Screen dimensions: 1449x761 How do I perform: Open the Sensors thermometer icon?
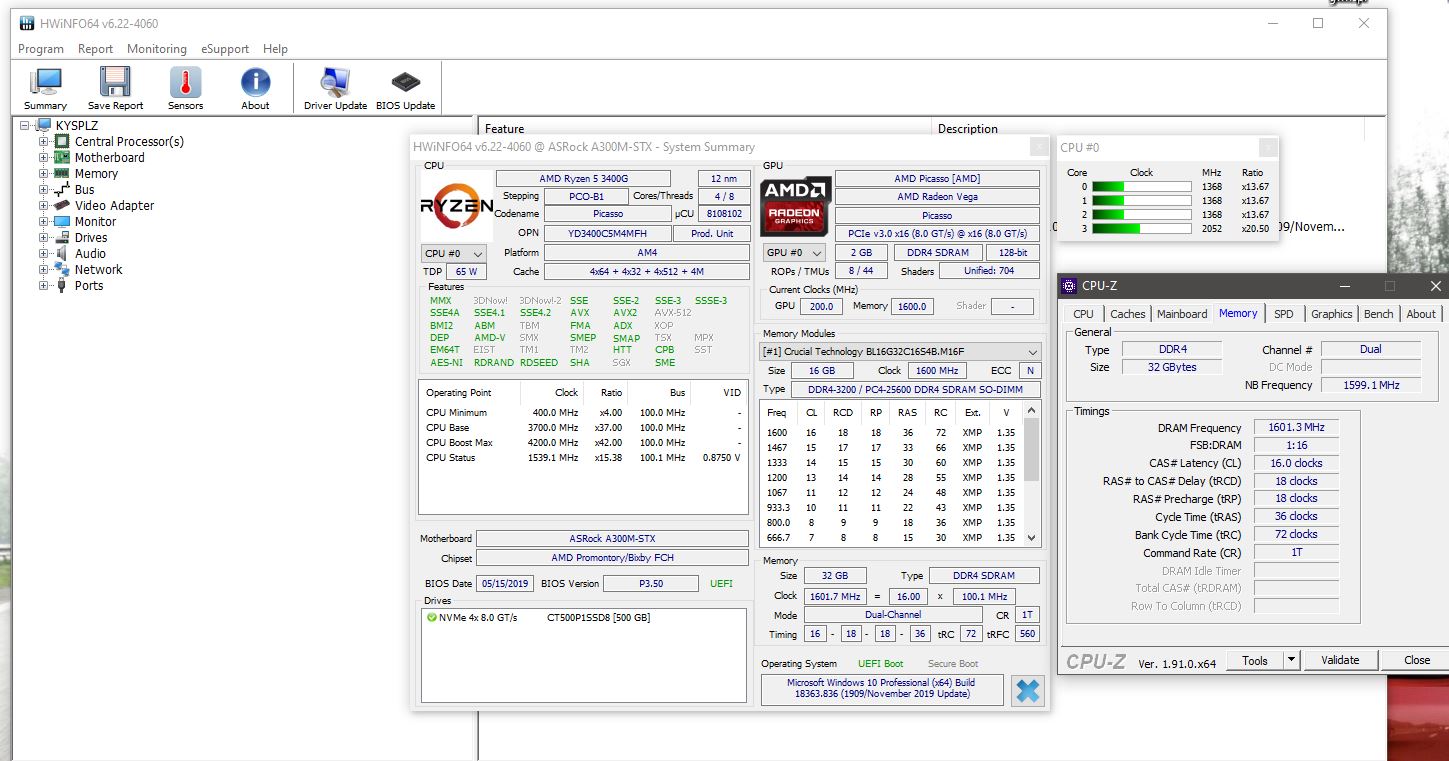[185, 88]
